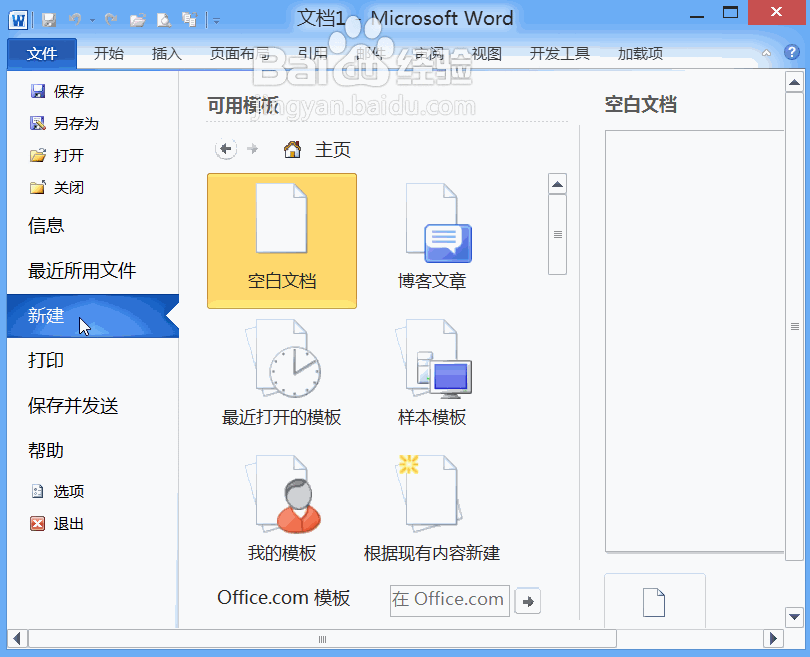Click the 可用模板 heading text

pyautogui.click(x=243, y=105)
